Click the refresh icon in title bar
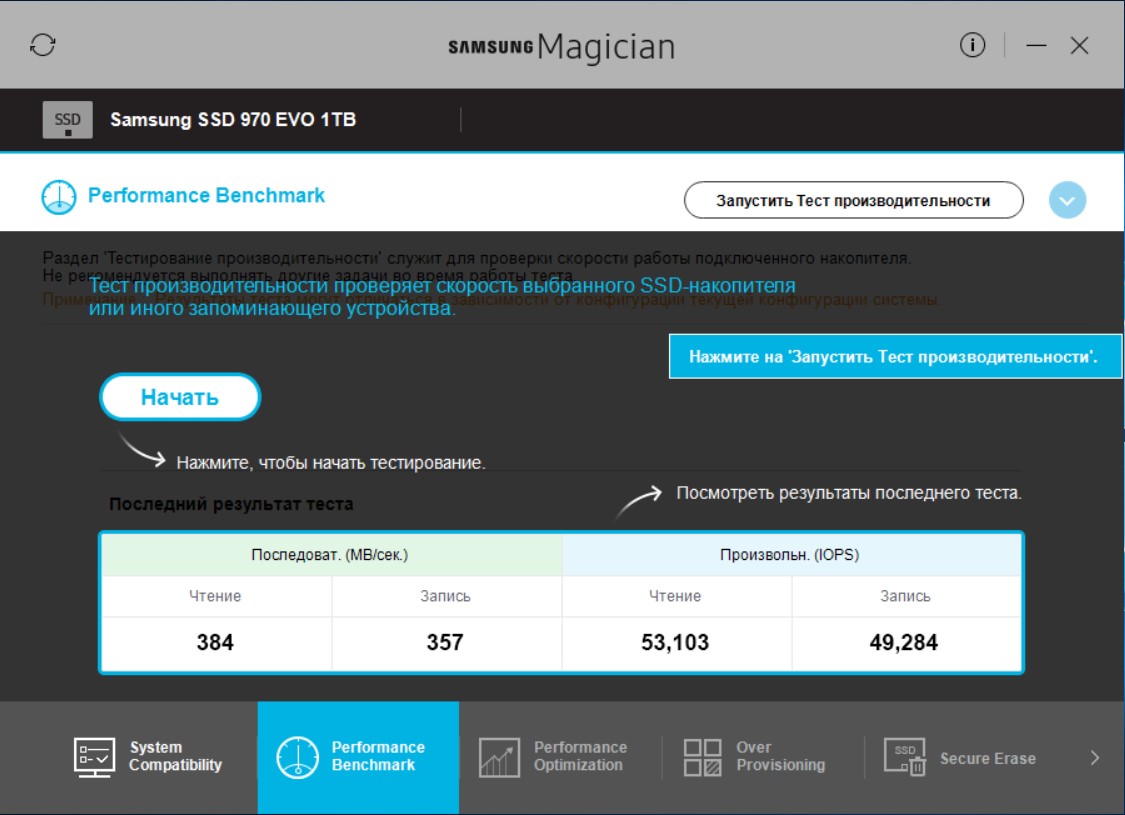This screenshot has height=815, width=1125. (x=43, y=44)
